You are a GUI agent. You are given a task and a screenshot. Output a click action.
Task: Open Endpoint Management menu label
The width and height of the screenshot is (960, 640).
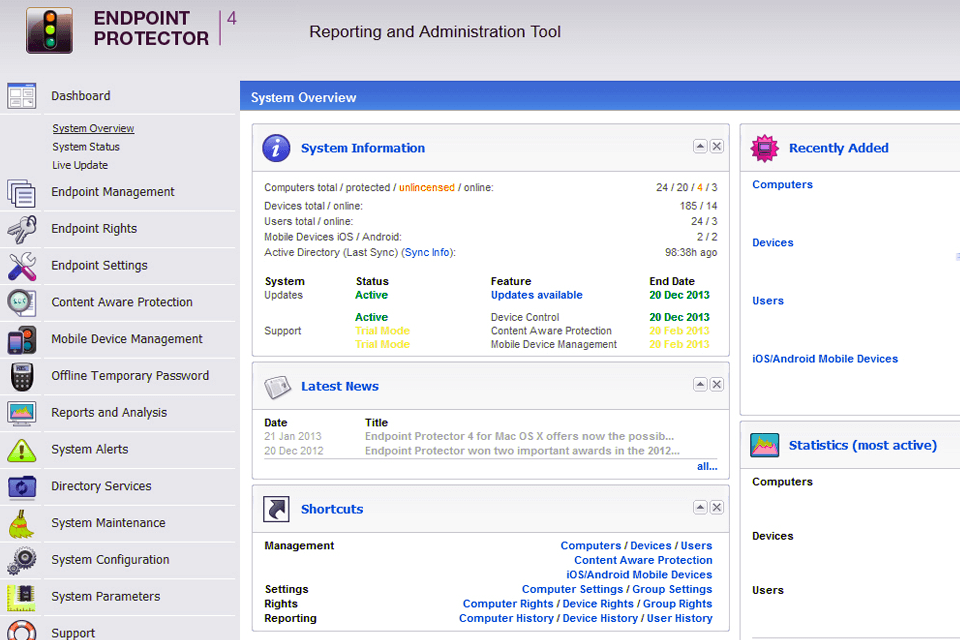113,192
